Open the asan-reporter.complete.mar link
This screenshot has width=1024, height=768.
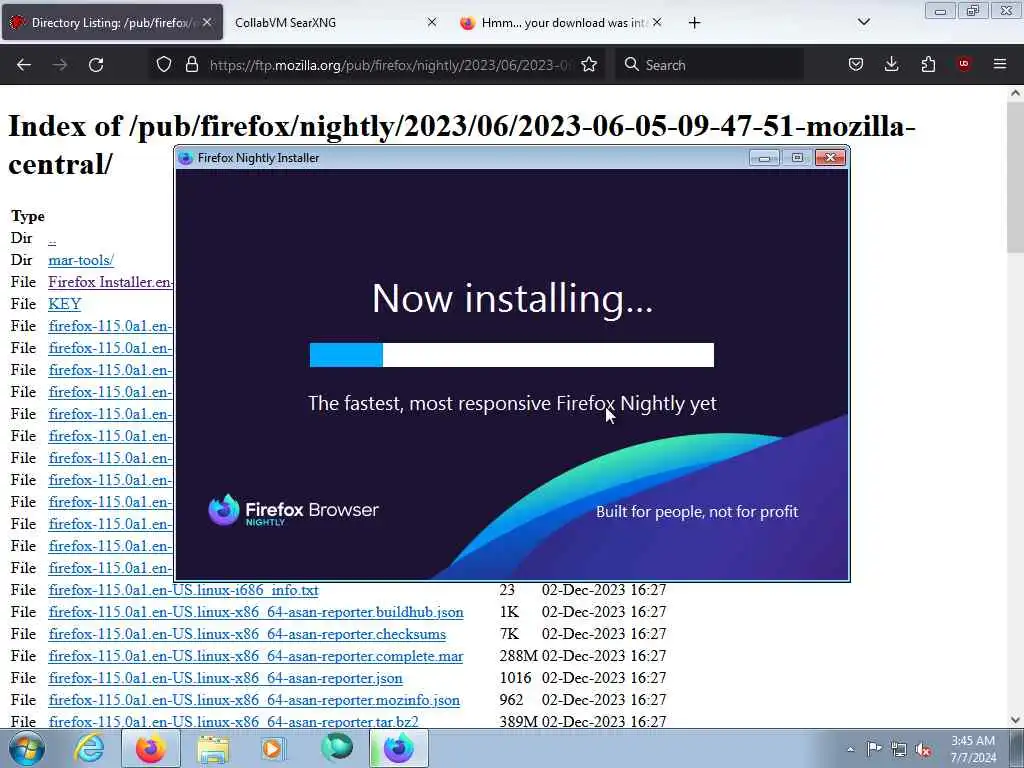click(256, 656)
